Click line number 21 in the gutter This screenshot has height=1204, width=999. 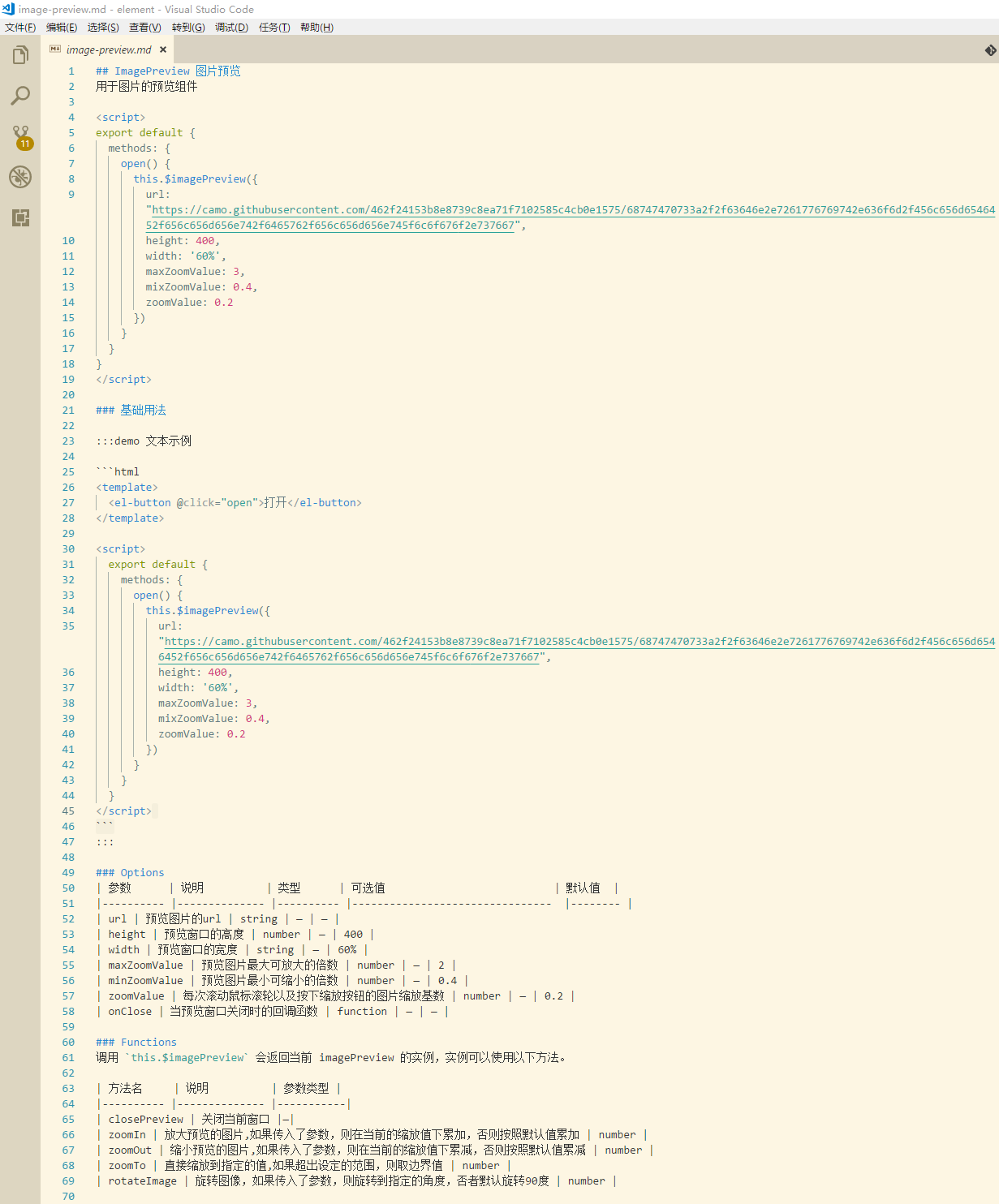tap(68, 411)
